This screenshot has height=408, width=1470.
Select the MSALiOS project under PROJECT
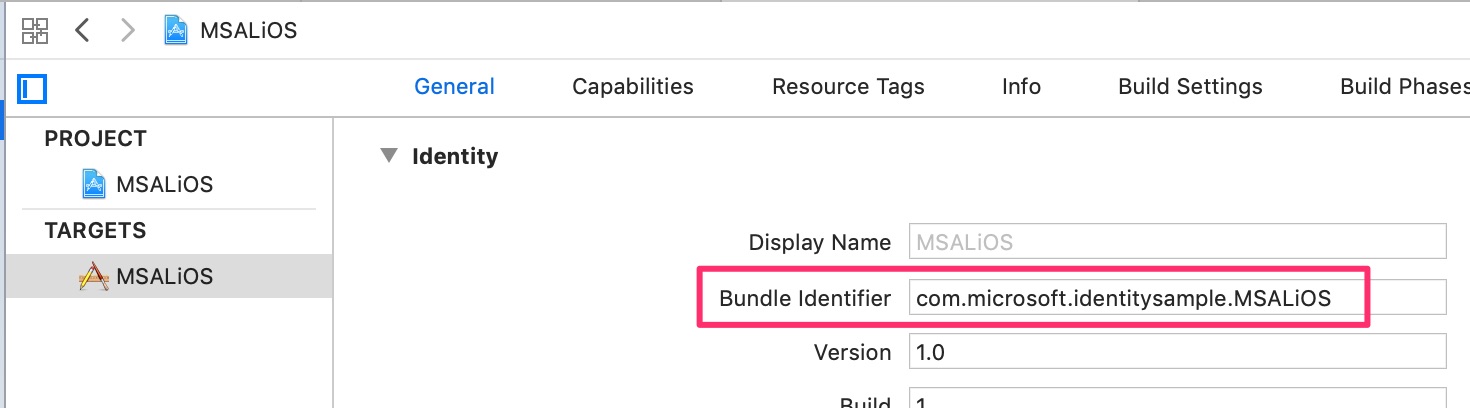coord(164,185)
